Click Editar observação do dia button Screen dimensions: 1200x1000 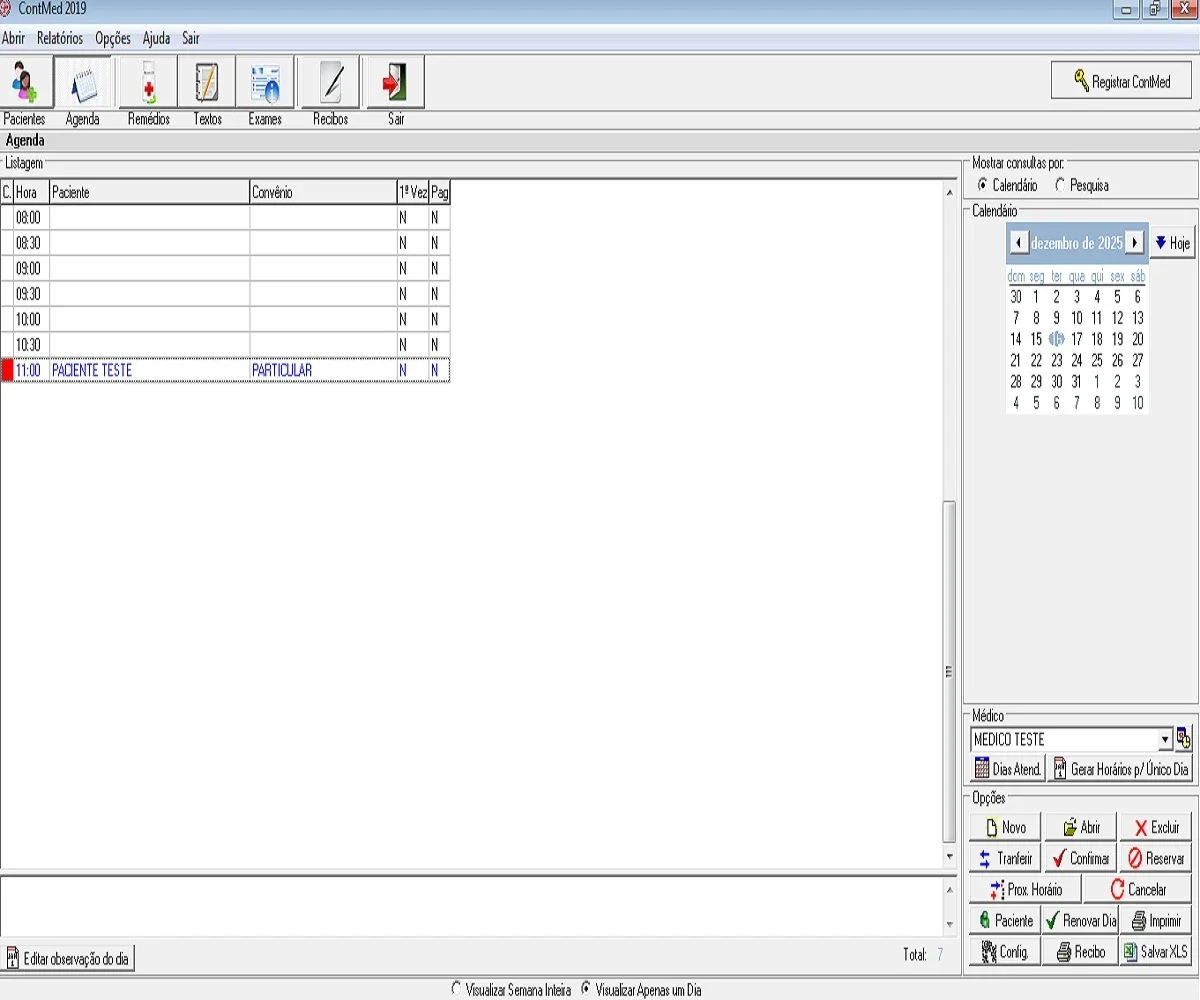(x=67, y=958)
